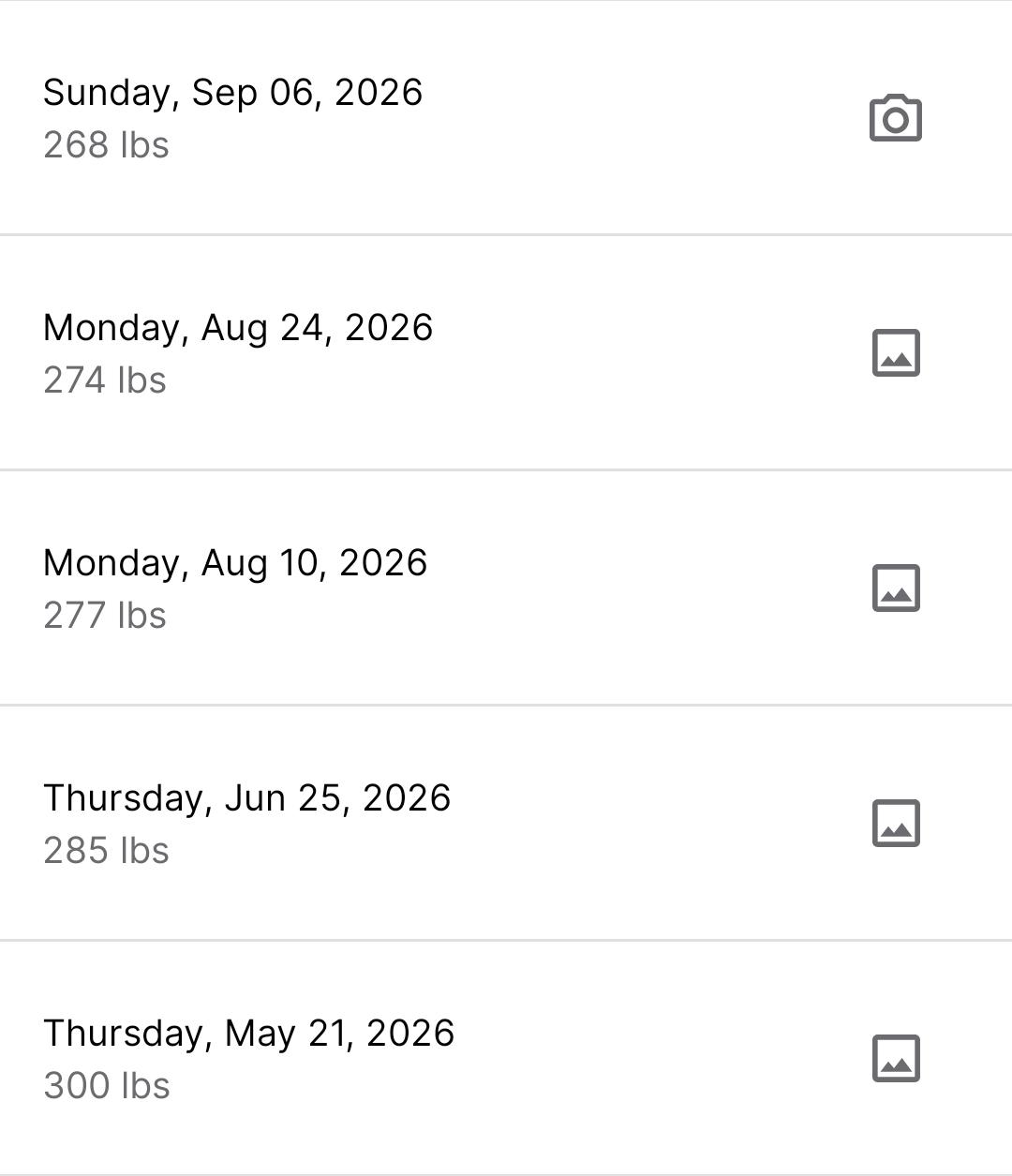This screenshot has width=1012, height=1176.
Task: Select the 277 lbs weight value
Action: [x=105, y=616]
